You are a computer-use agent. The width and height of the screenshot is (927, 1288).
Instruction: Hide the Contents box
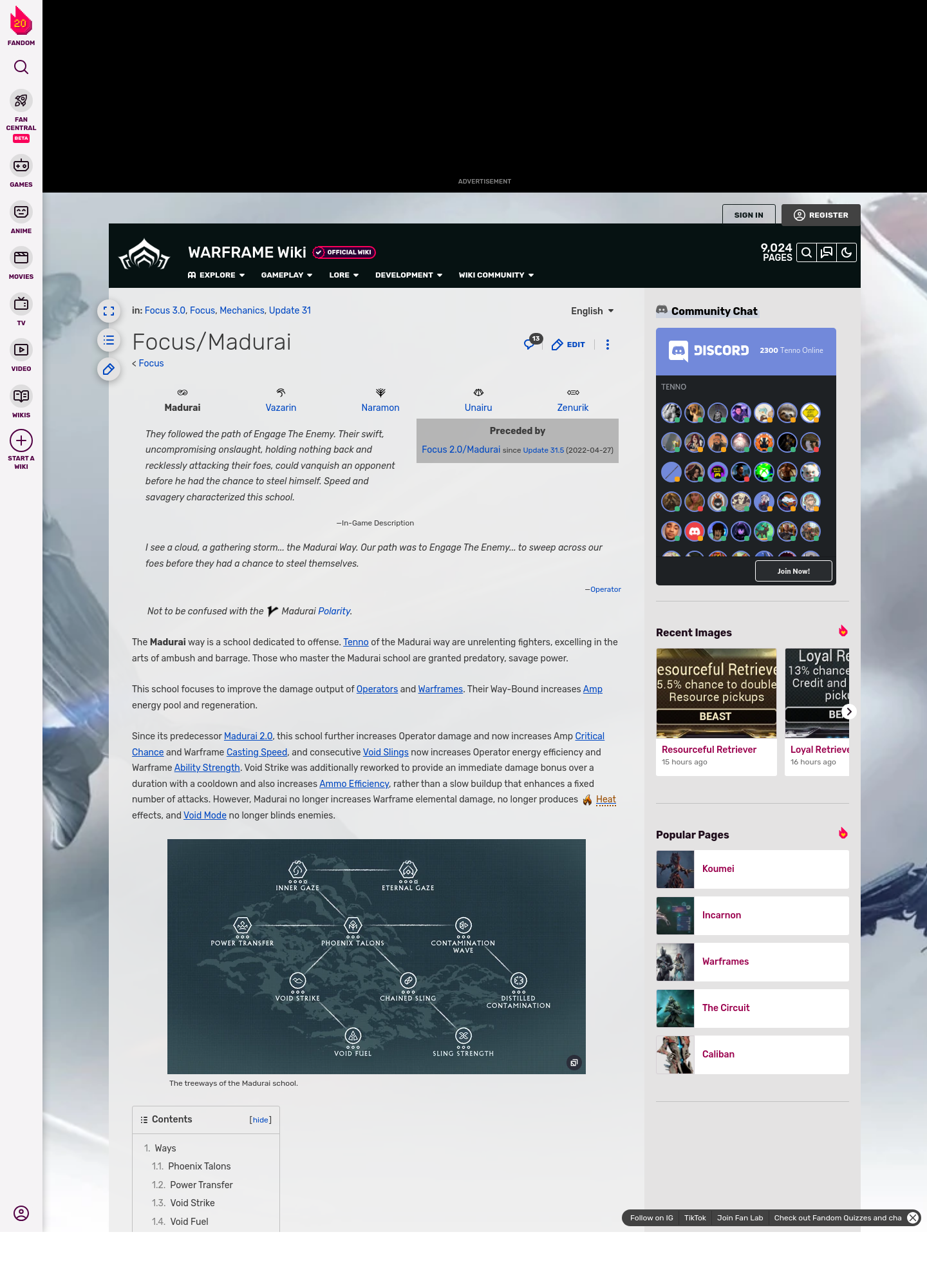(261, 1120)
